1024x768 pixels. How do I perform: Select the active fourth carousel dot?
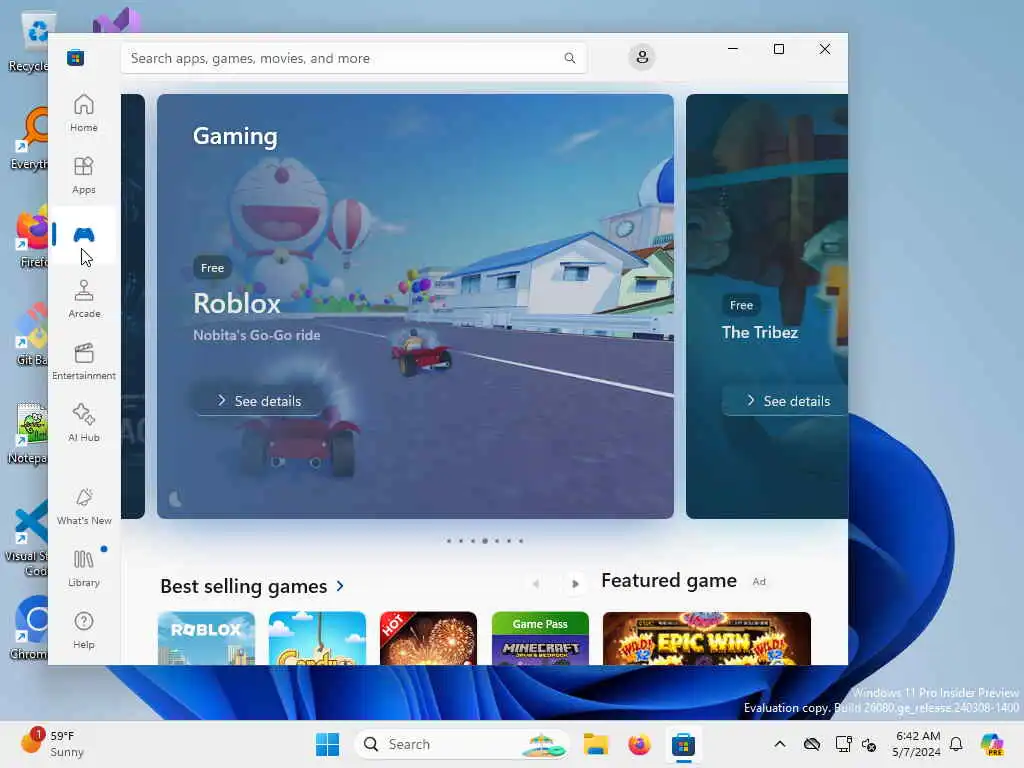pyautogui.click(x=485, y=541)
